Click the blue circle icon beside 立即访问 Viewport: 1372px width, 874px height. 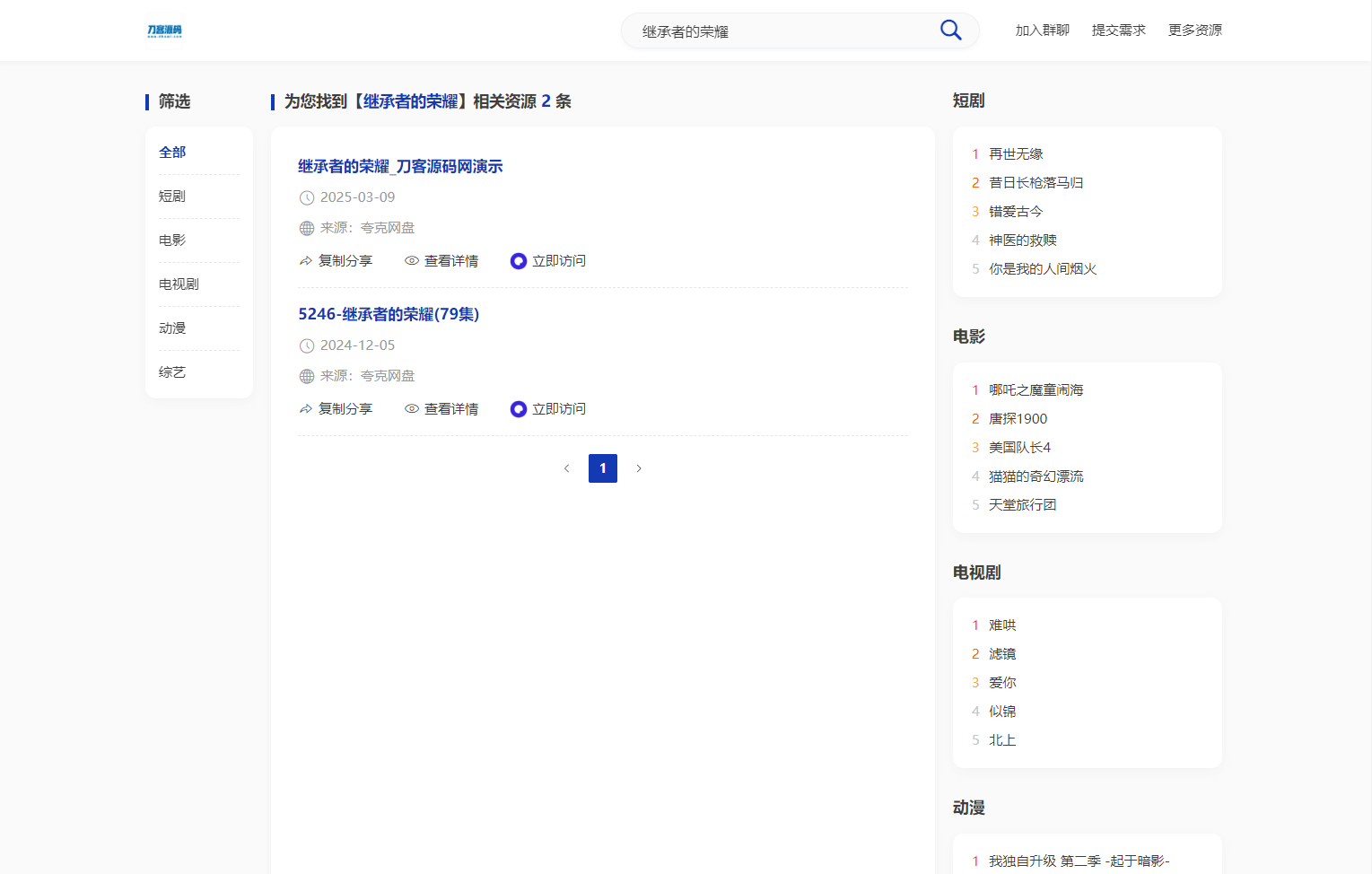pos(518,260)
